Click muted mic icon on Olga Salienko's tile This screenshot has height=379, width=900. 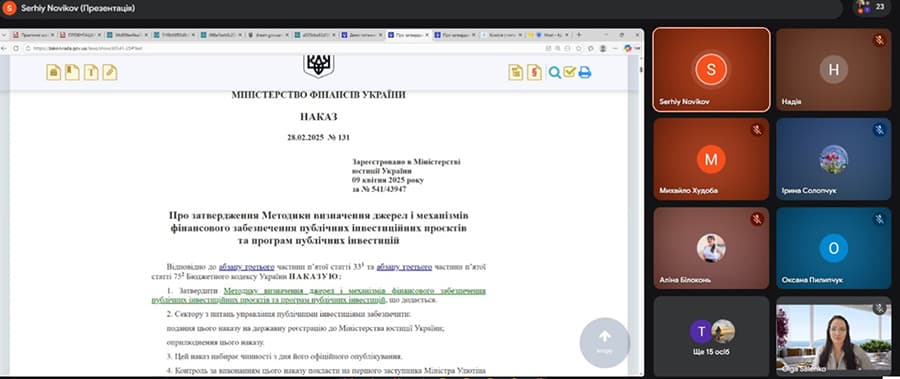tap(879, 308)
